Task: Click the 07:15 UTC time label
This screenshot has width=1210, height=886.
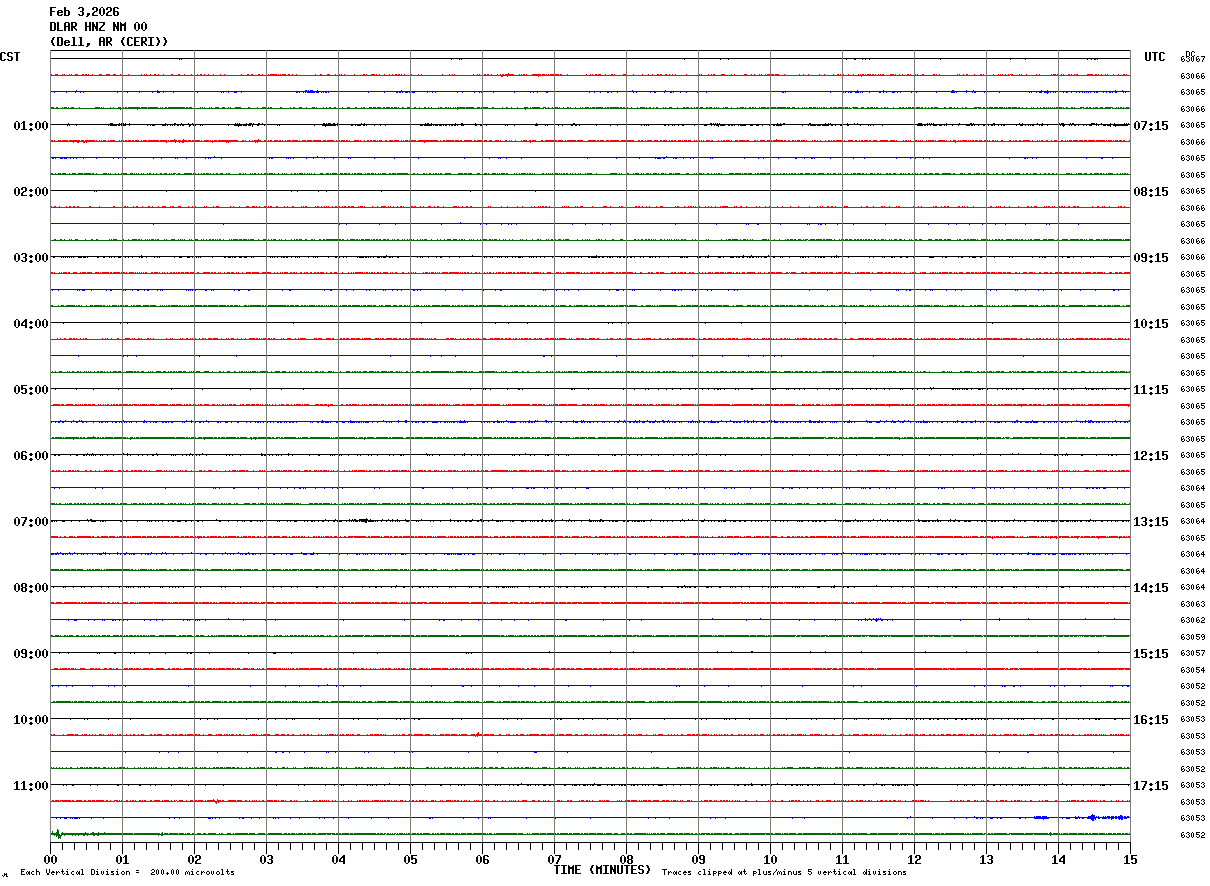Action: click(x=1150, y=126)
